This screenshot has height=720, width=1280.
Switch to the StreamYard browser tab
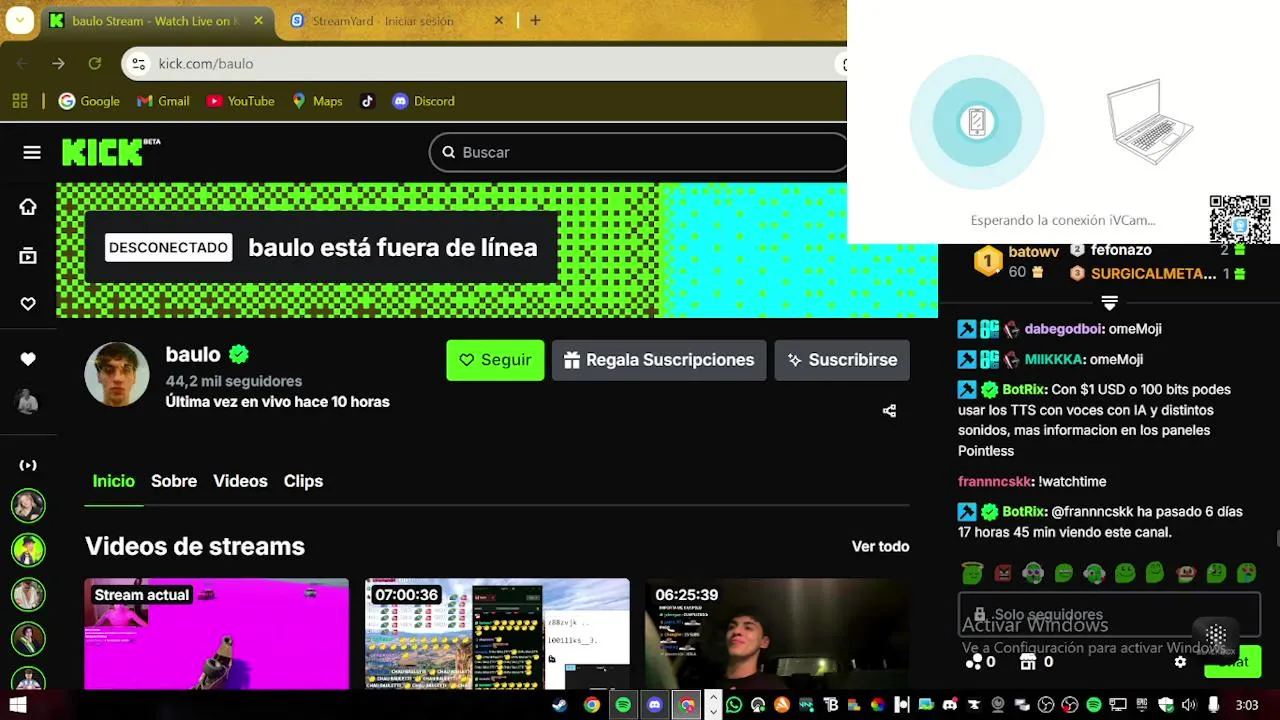tap(397, 20)
